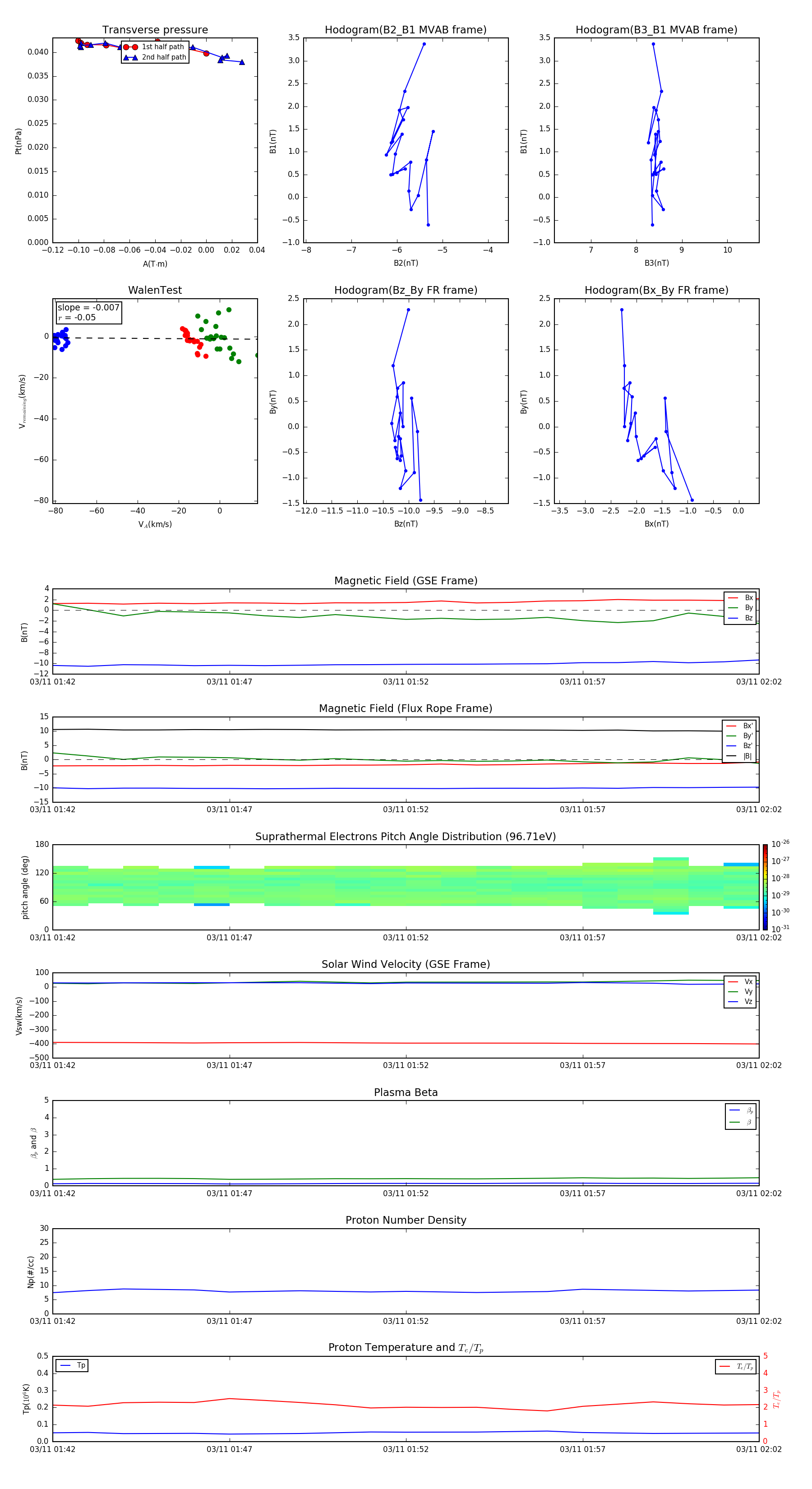Select the Vy entry in velocity legend
Screen dimensions: 812x1489
pyautogui.click(x=740, y=991)
